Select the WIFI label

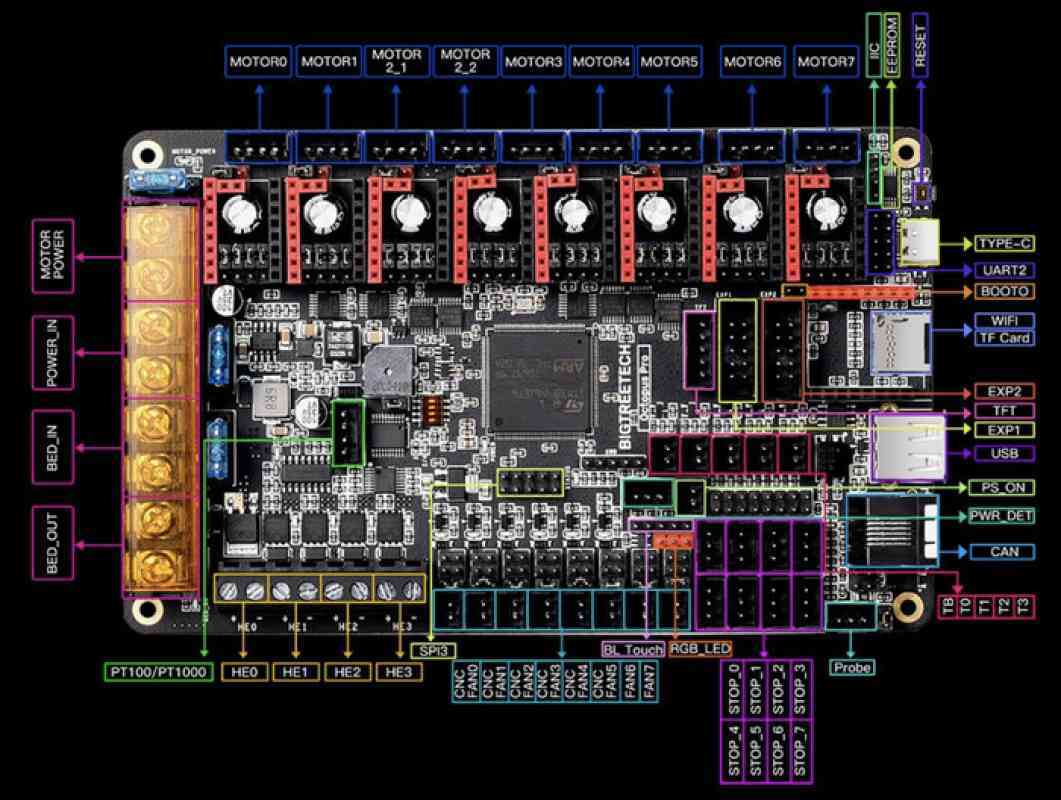[x=1005, y=320]
